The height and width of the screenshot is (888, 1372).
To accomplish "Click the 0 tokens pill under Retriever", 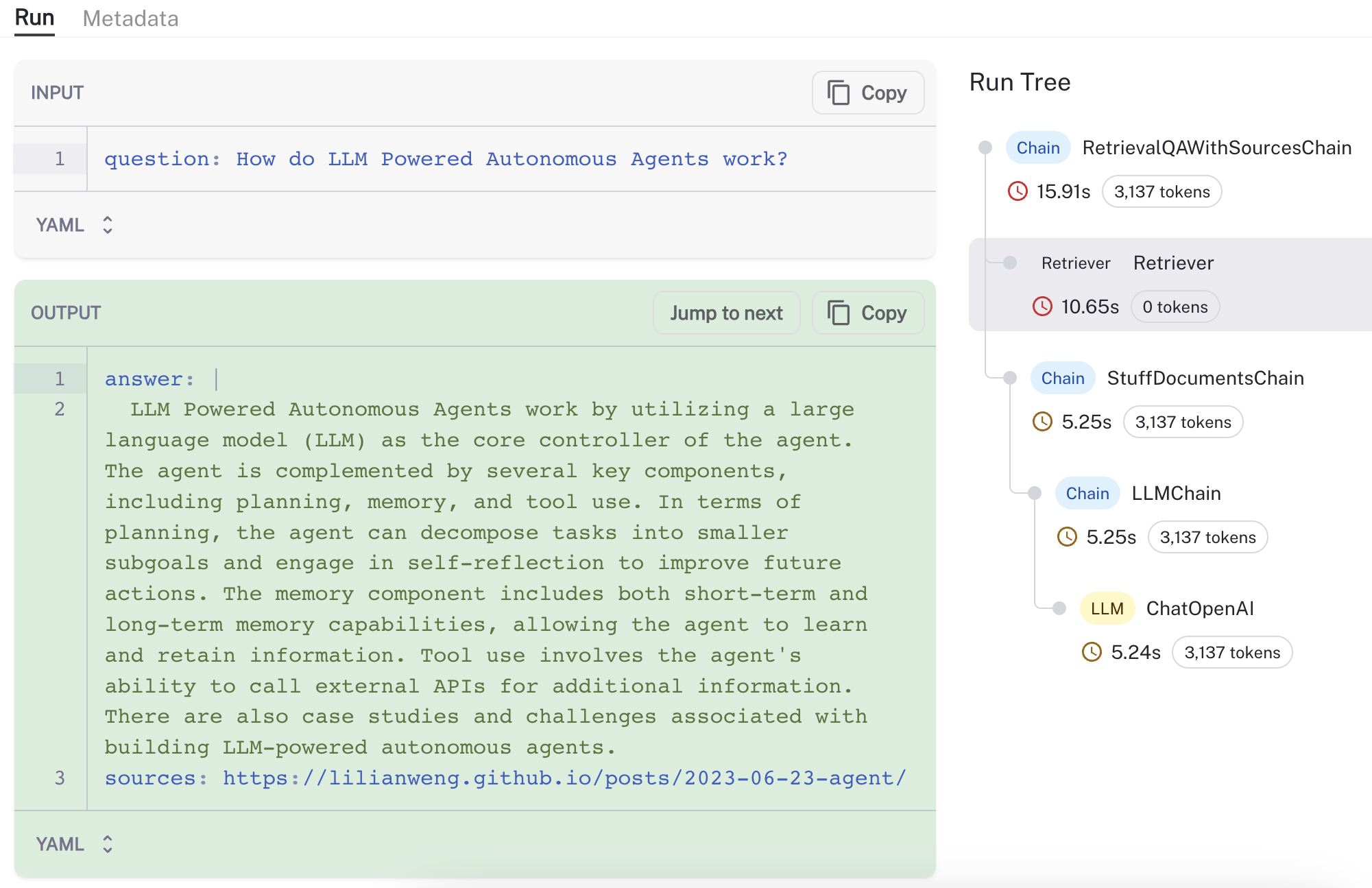I will (x=1175, y=307).
